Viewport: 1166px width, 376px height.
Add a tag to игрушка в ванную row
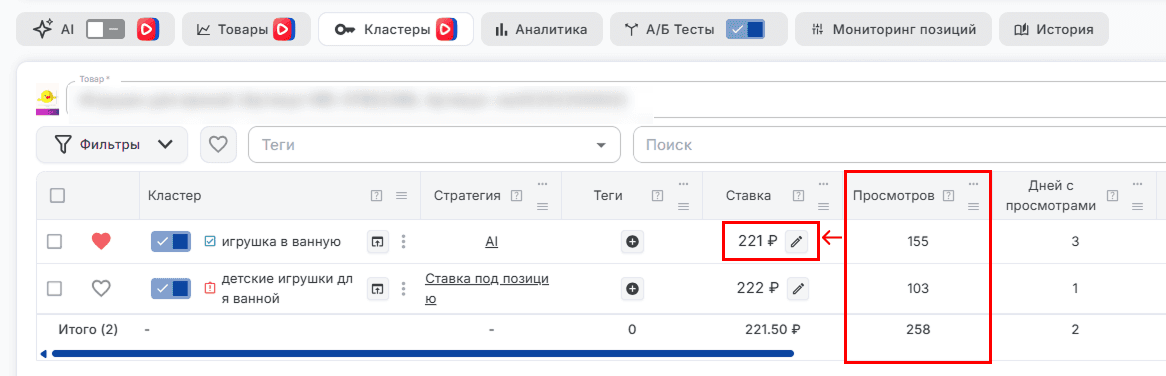click(633, 242)
